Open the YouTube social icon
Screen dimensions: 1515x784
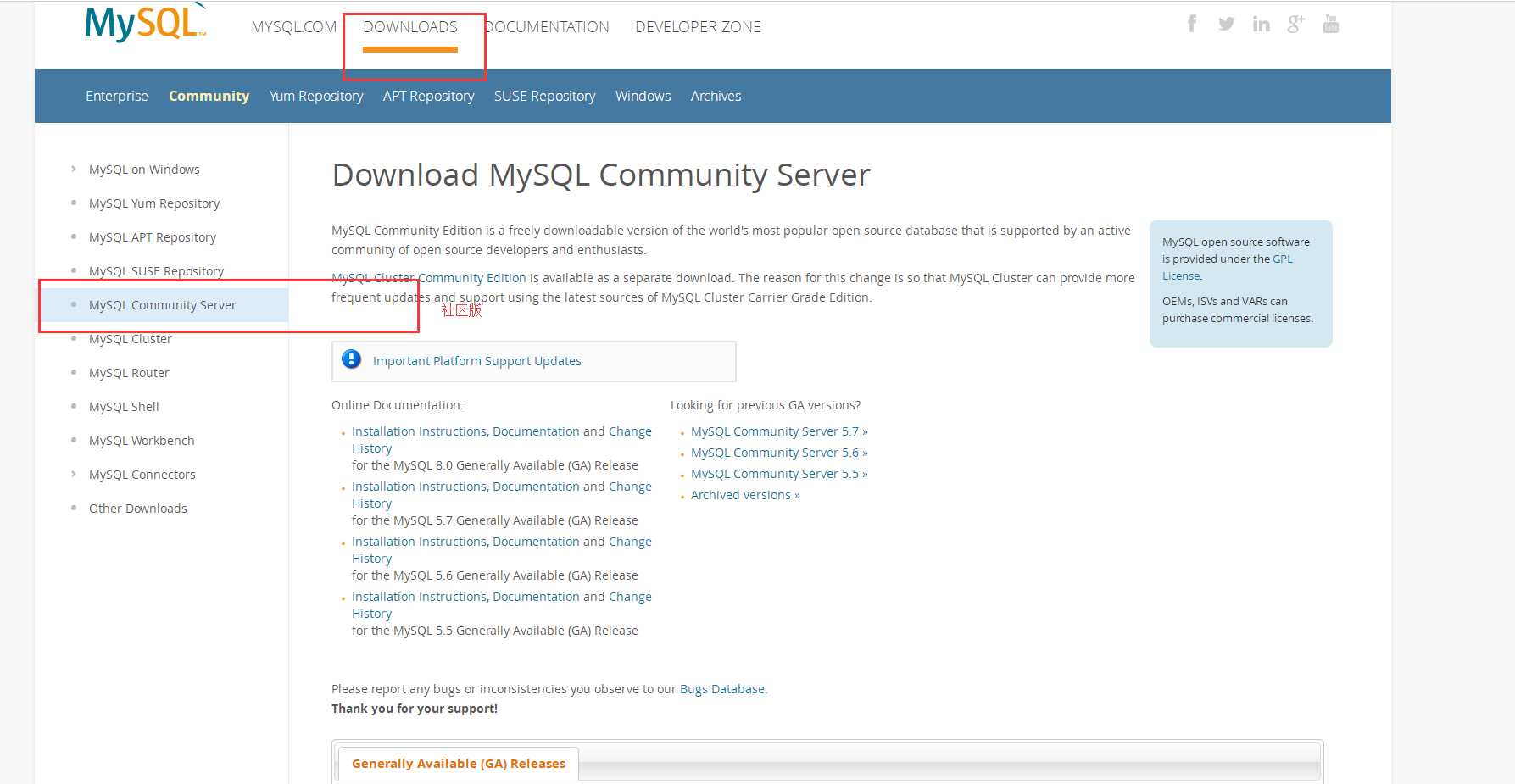[1331, 24]
